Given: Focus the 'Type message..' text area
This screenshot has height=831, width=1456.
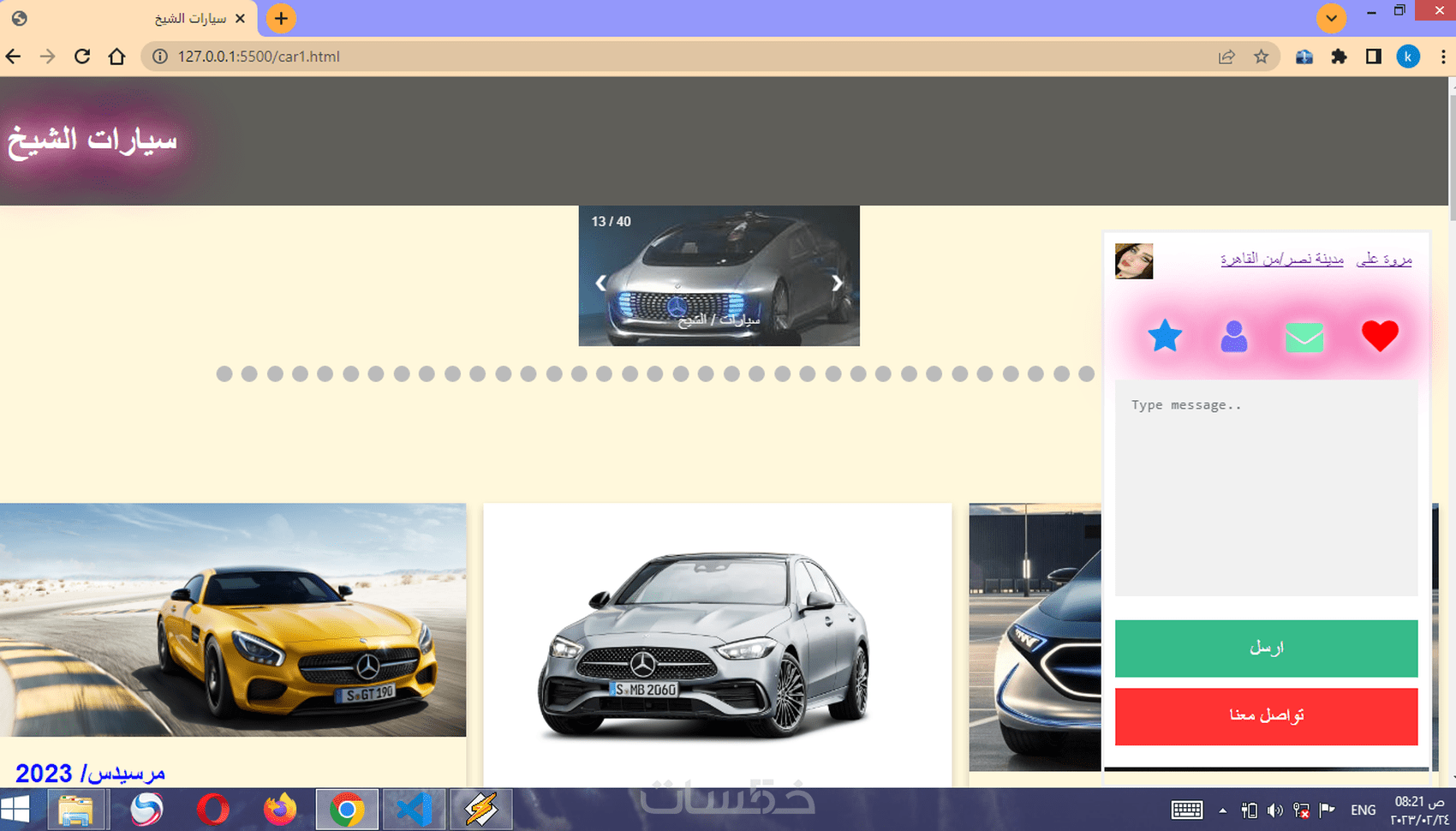Looking at the screenshot, I should (x=1266, y=487).
